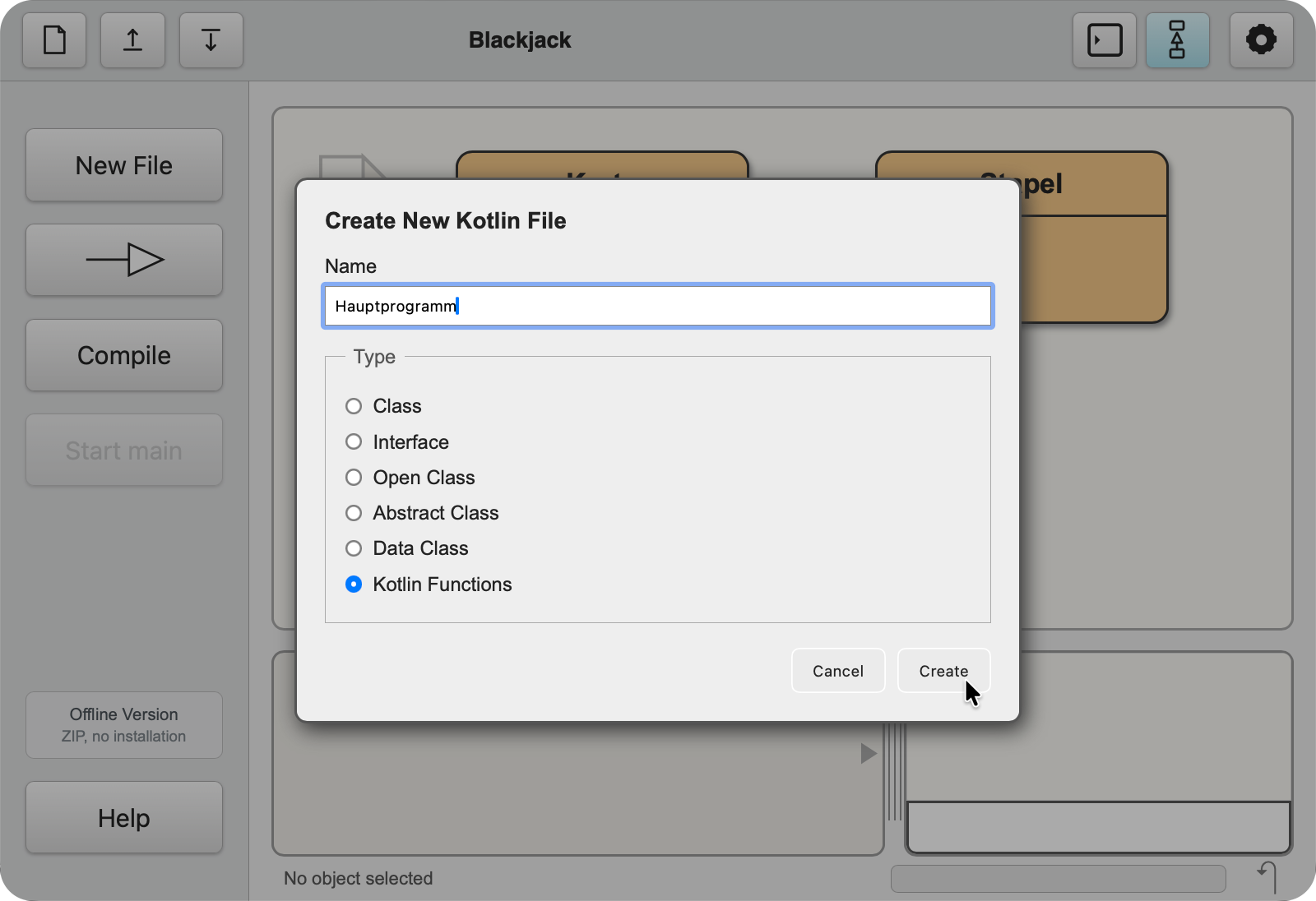Screen dimensions: 1316x901
Task: Select the Class radio button
Action: (354, 406)
